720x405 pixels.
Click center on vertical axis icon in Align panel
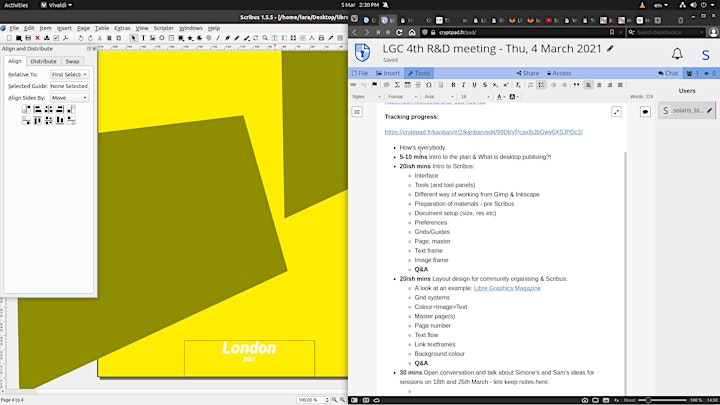pyautogui.click(x=49, y=109)
